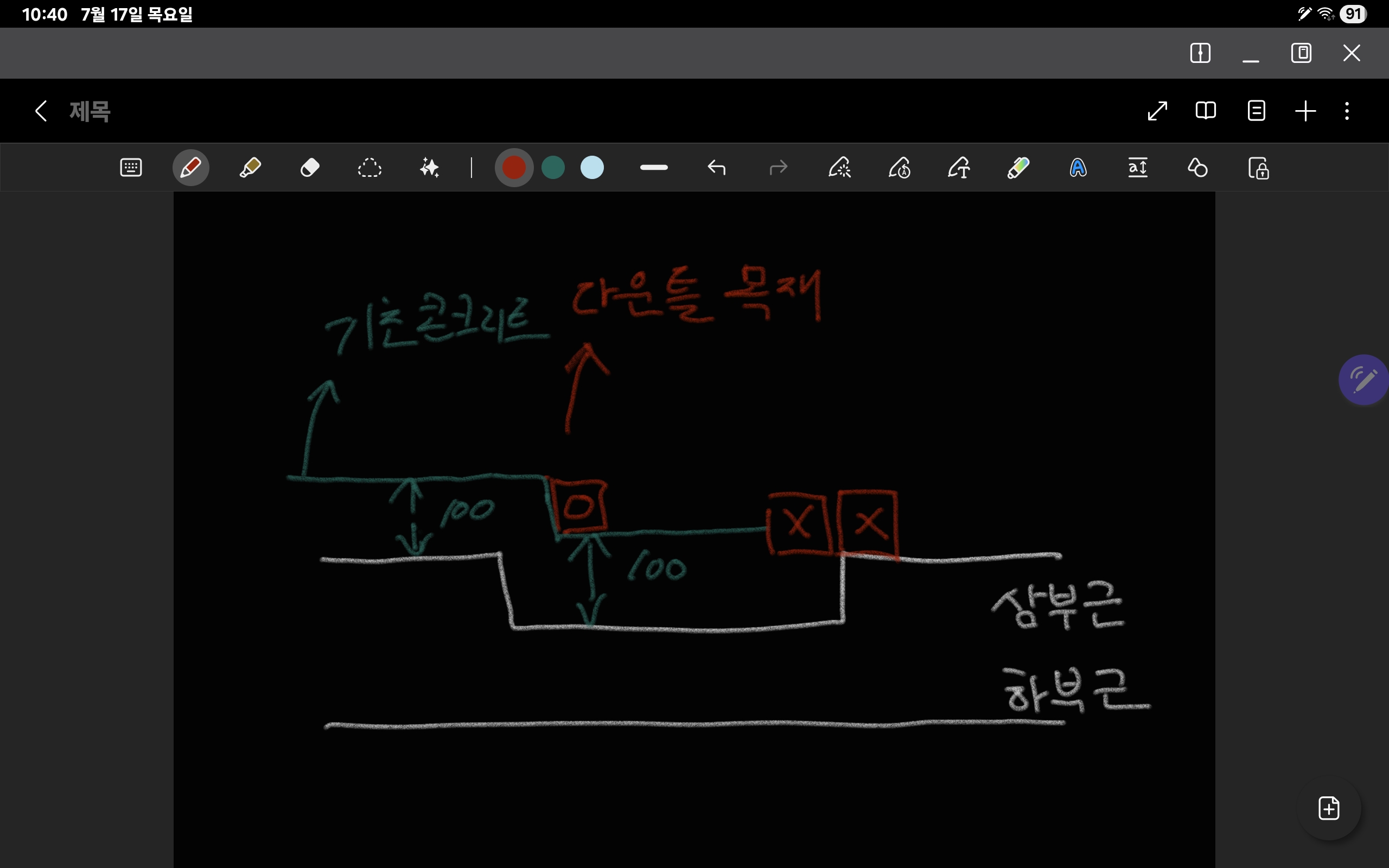
Task: Select the eraser tool
Action: pos(310,168)
